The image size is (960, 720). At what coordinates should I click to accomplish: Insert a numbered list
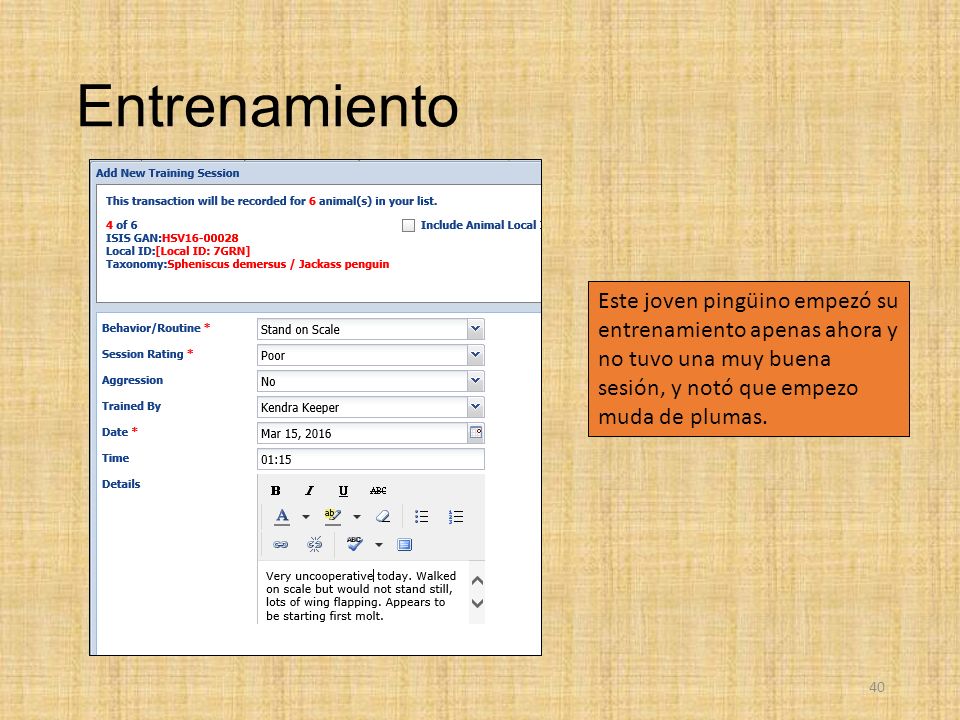[456, 516]
